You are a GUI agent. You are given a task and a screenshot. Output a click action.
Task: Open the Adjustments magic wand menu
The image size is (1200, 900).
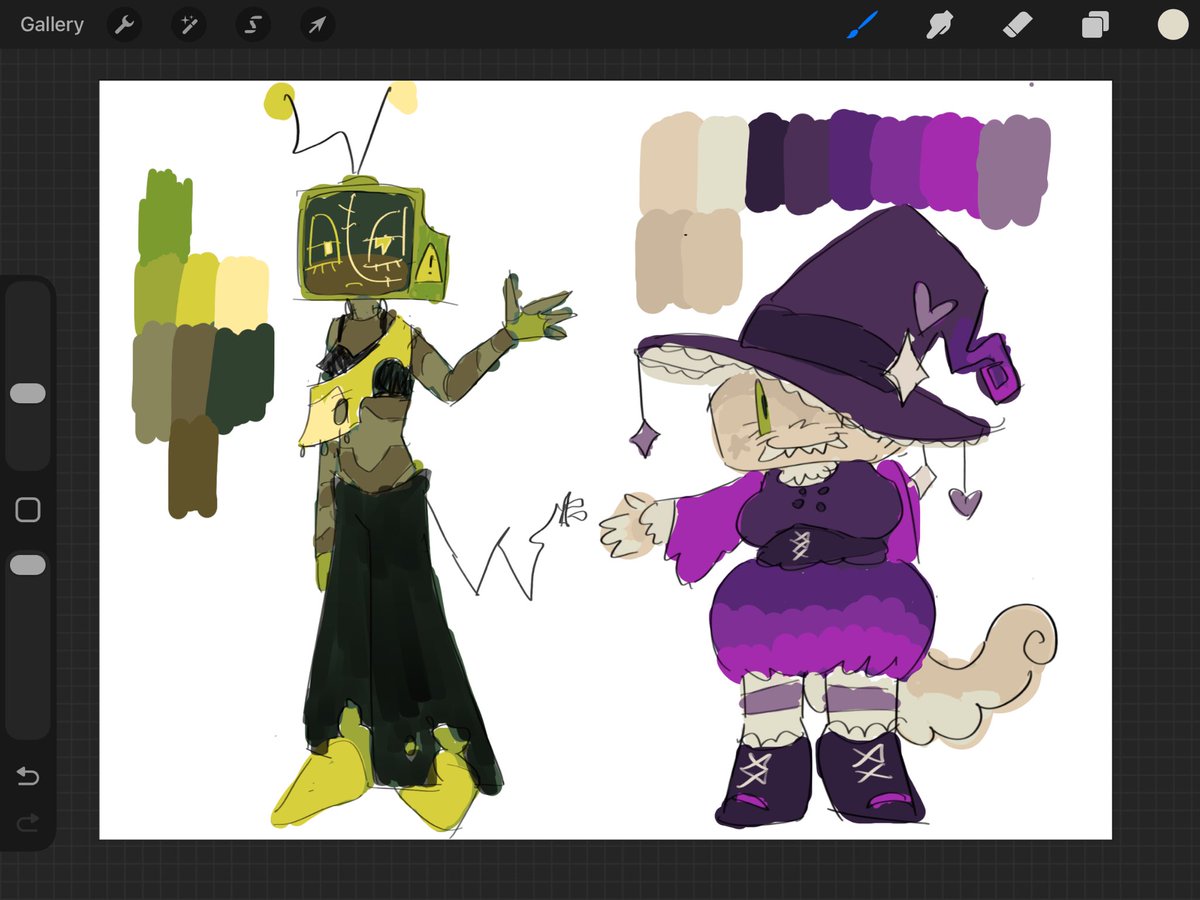pos(188,25)
